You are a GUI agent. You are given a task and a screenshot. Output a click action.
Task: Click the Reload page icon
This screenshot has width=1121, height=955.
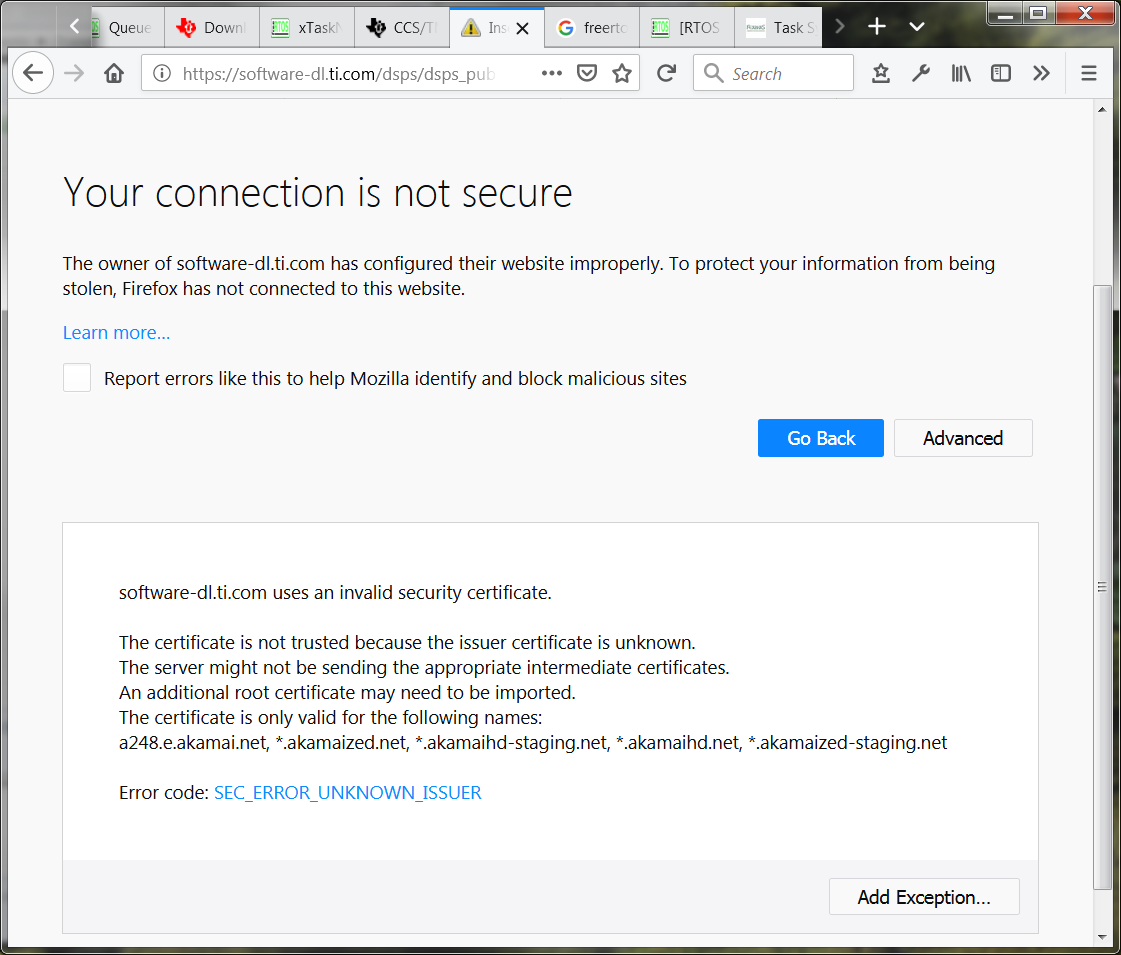[666, 73]
